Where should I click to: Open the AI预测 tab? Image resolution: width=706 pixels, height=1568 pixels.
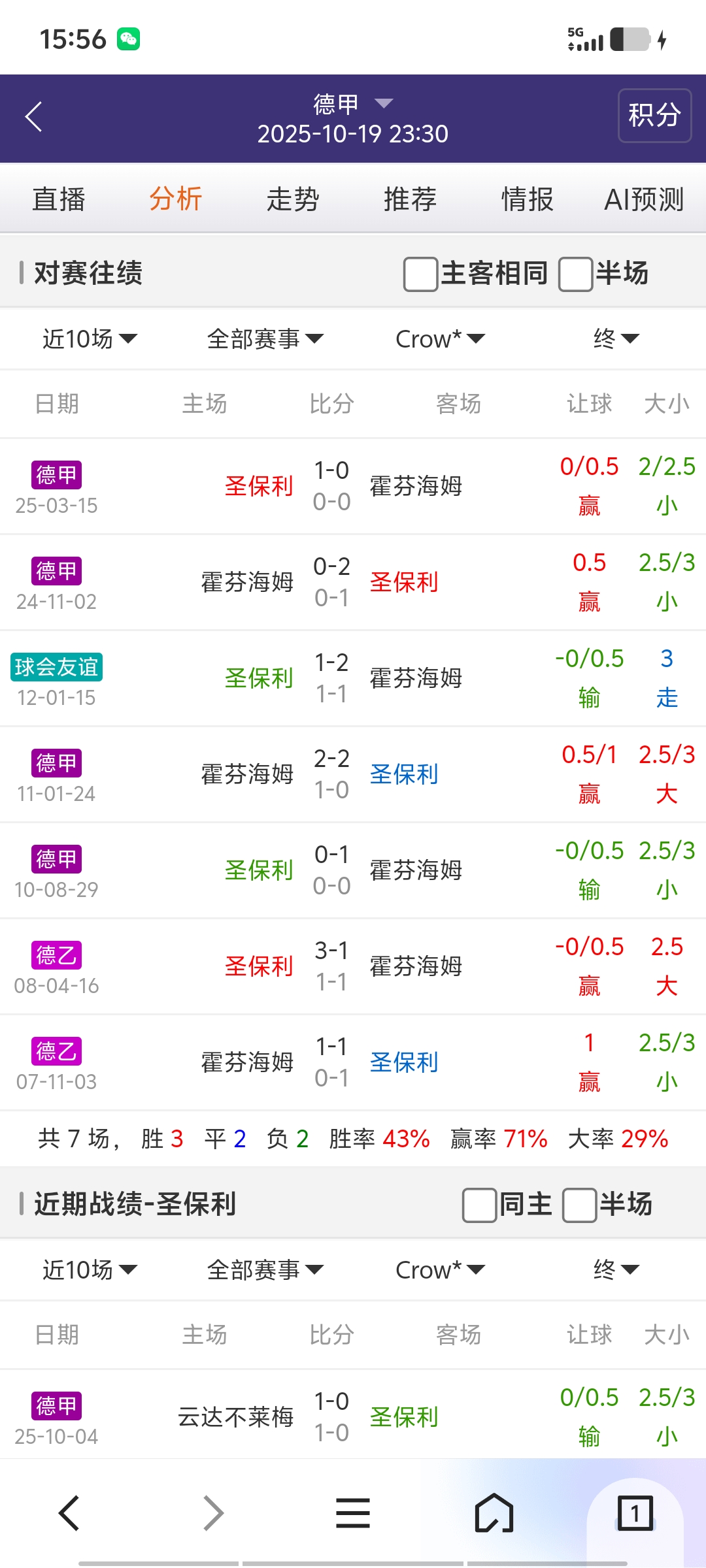click(x=643, y=199)
